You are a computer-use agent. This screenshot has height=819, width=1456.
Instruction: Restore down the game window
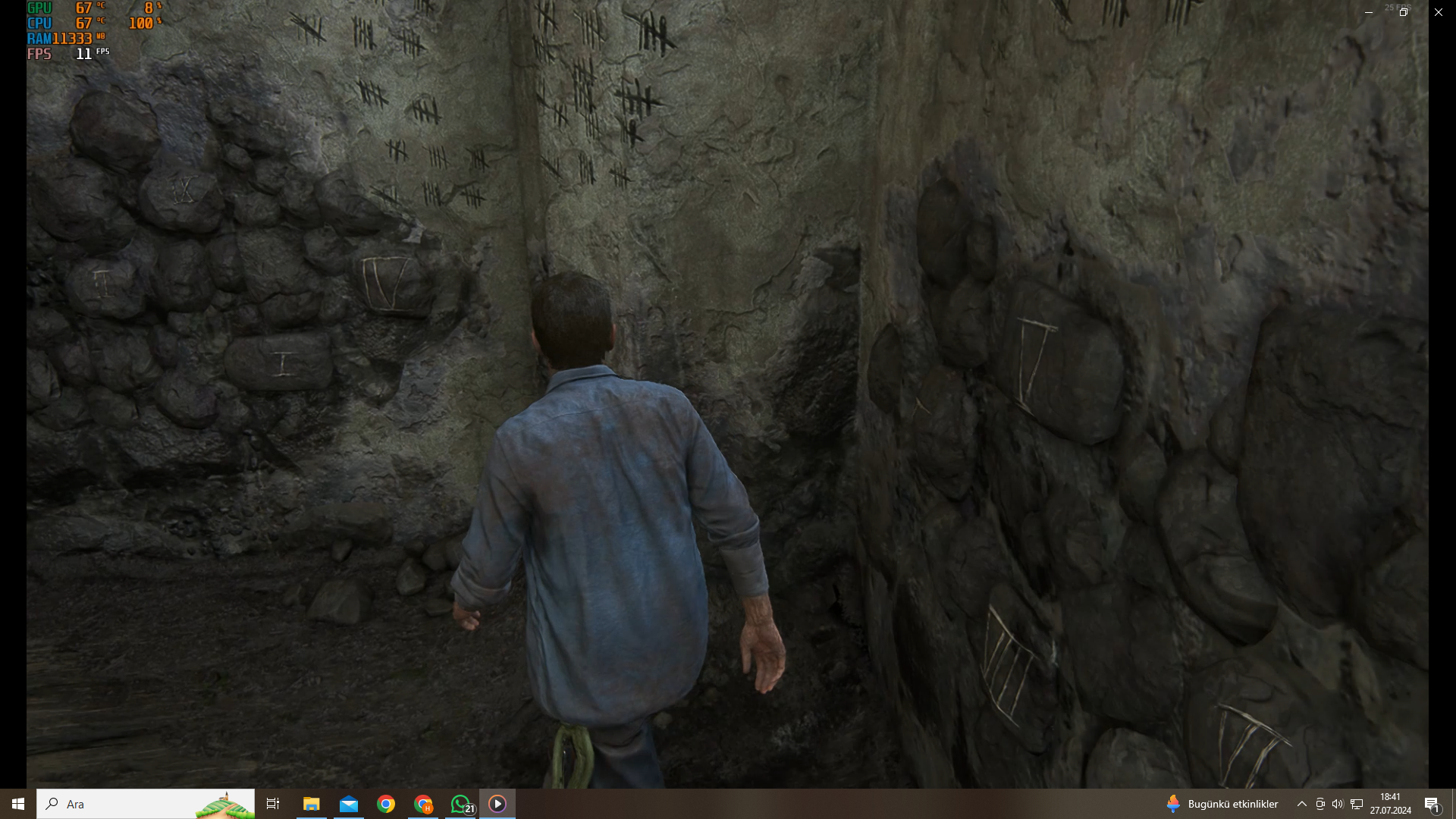[x=1404, y=12]
